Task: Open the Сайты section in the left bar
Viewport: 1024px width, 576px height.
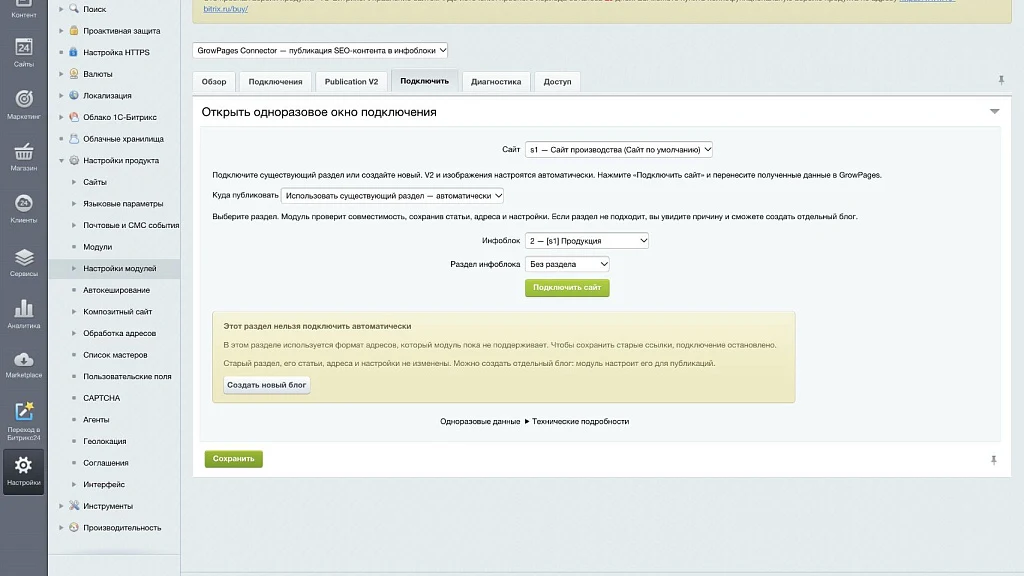Action: click(24, 52)
